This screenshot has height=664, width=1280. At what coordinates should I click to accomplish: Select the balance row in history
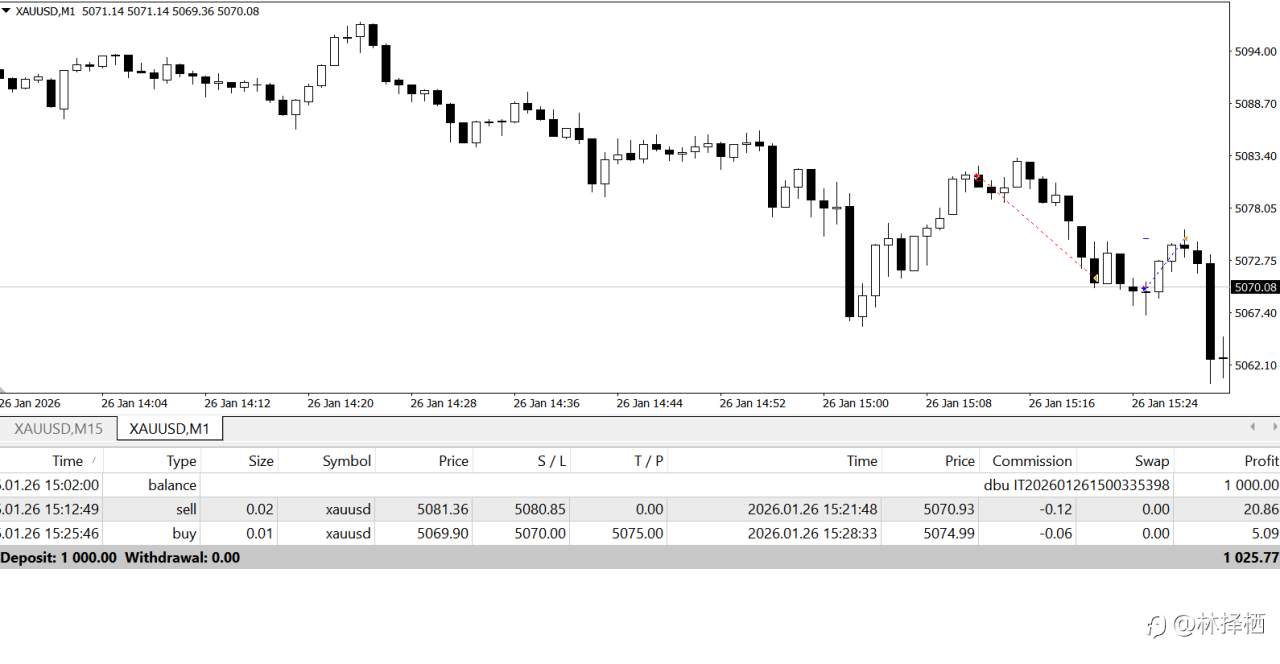[640, 485]
